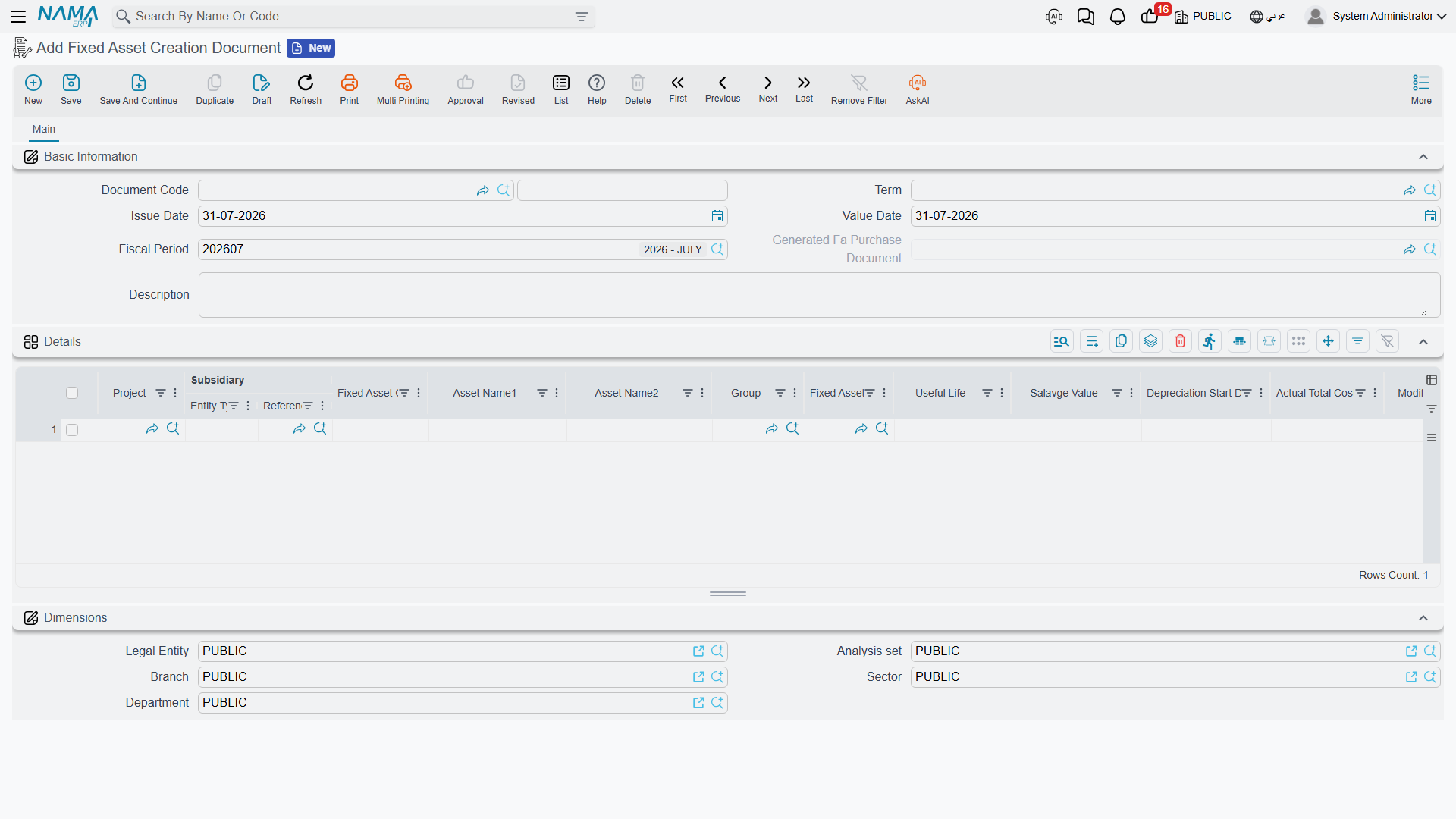This screenshot has width=1456, height=819.
Task: Open Issue Date calendar picker
Action: pos(717,216)
